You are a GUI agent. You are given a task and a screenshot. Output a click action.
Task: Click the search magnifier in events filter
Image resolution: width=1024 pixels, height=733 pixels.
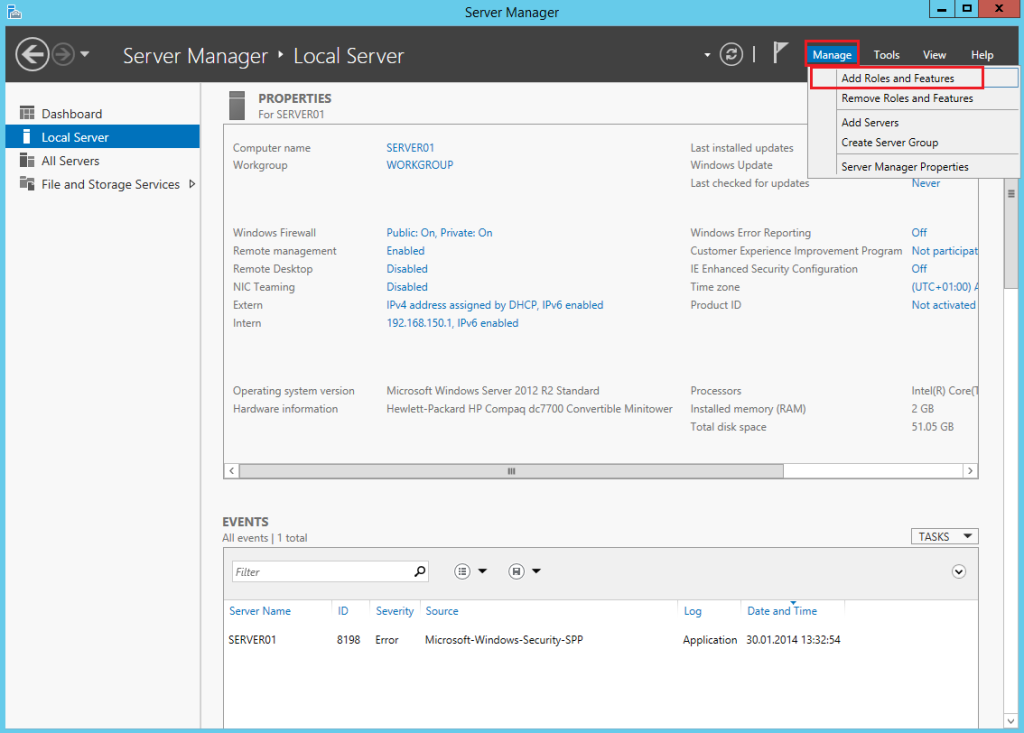pyautogui.click(x=420, y=572)
